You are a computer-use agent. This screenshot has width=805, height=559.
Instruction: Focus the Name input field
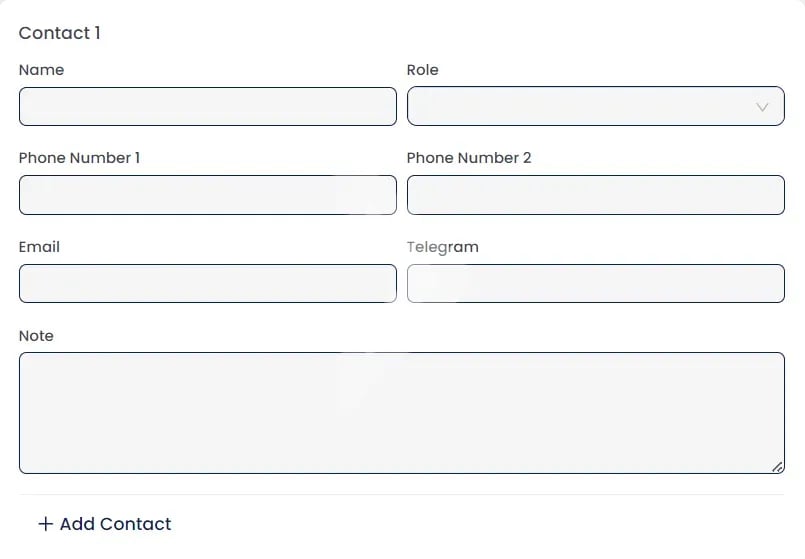[207, 106]
